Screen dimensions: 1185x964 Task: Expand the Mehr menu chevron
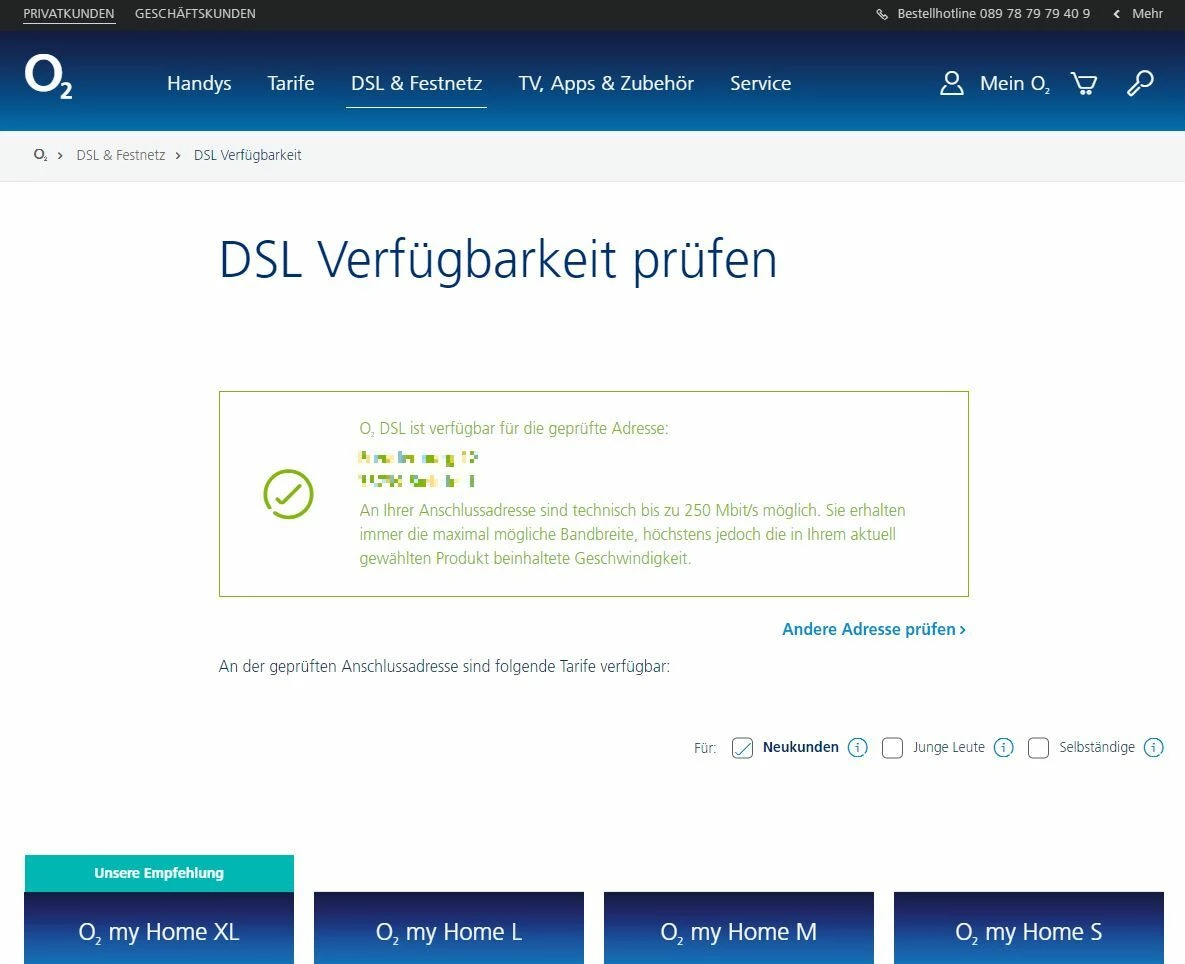pyautogui.click(x=1117, y=14)
